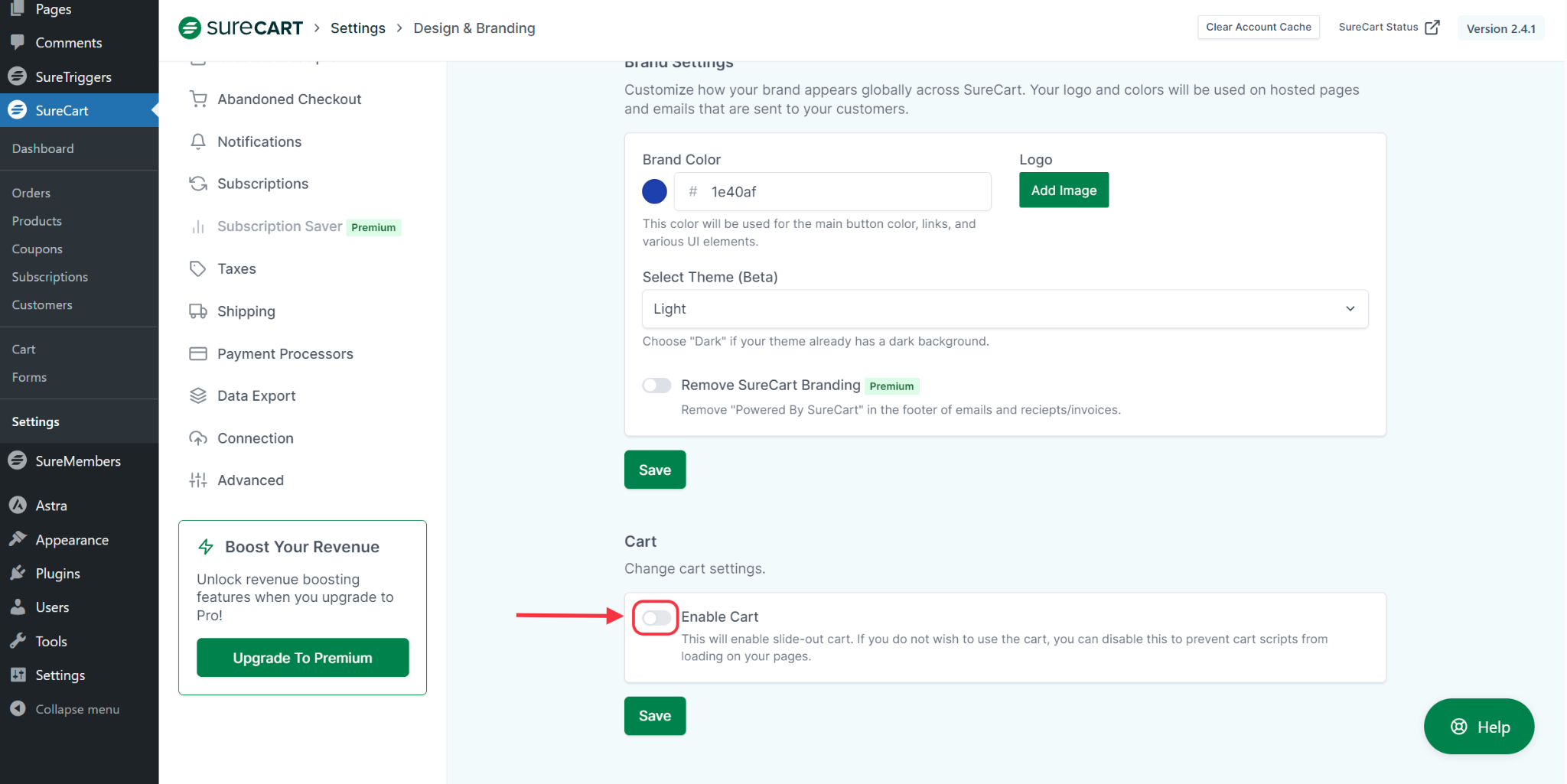The height and width of the screenshot is (784, 1567).
Task: Click the Shipping truck icon
Action: pos(198,311)
